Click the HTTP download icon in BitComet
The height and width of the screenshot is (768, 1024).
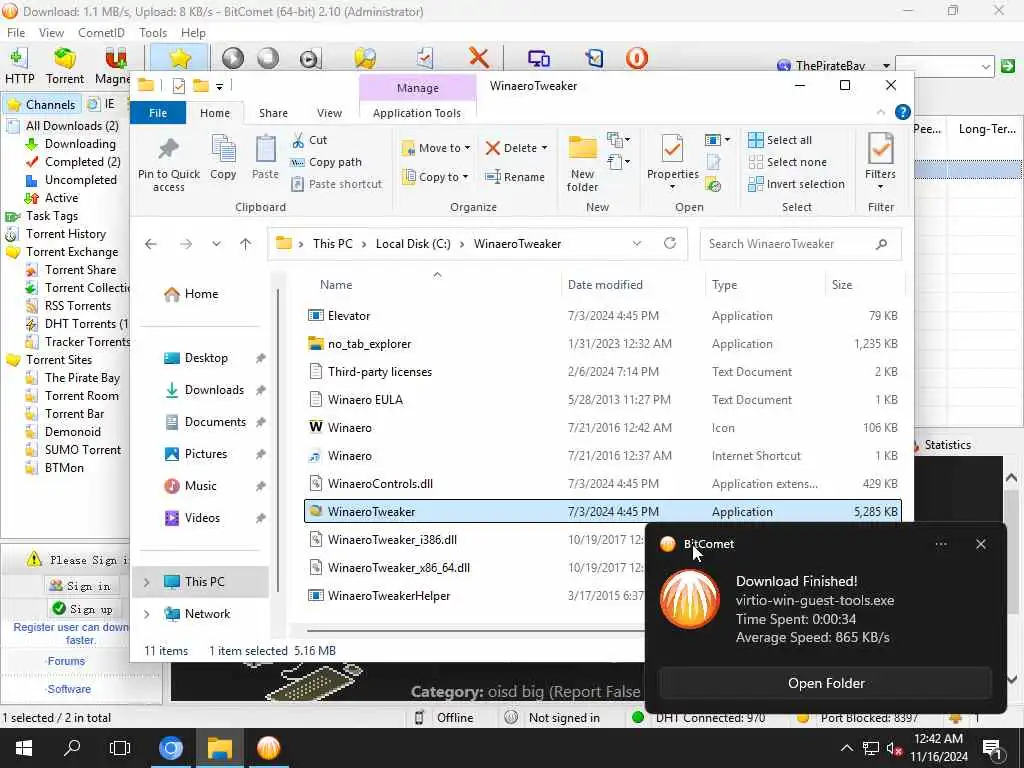pos(19,65)
